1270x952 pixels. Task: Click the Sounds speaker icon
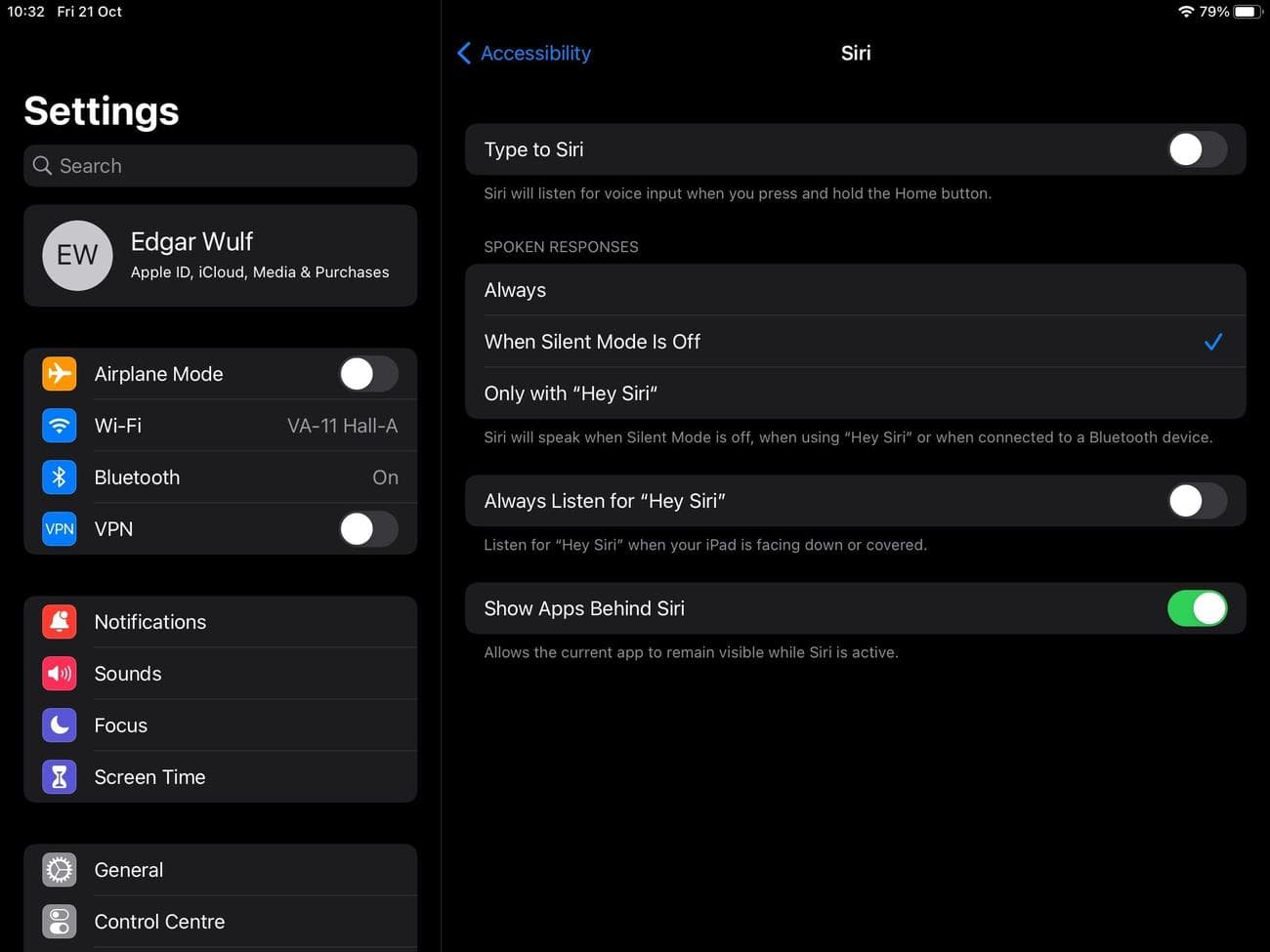[x=59, y=673]
